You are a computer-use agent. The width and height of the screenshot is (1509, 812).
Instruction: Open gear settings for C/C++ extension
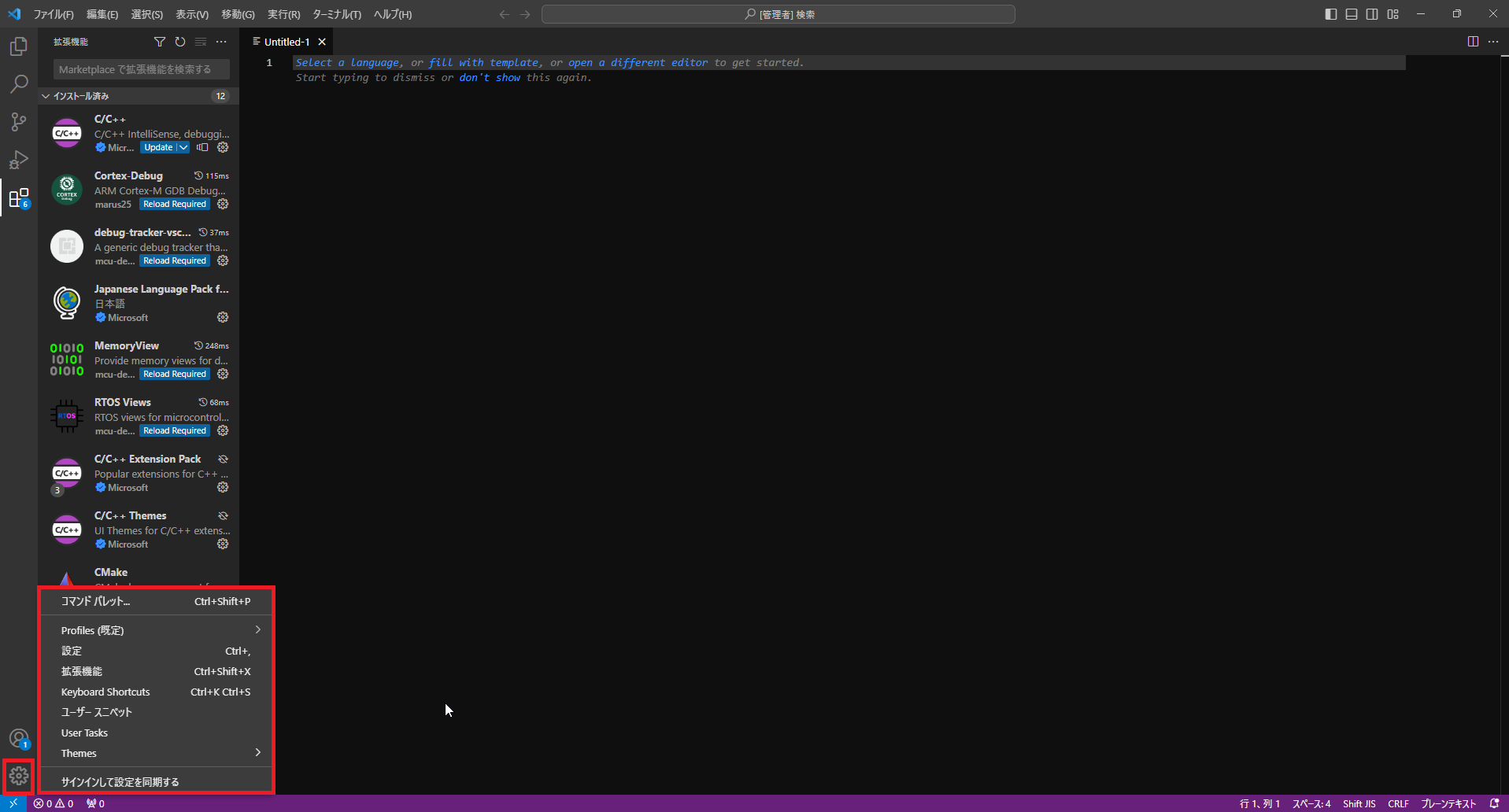223,147
